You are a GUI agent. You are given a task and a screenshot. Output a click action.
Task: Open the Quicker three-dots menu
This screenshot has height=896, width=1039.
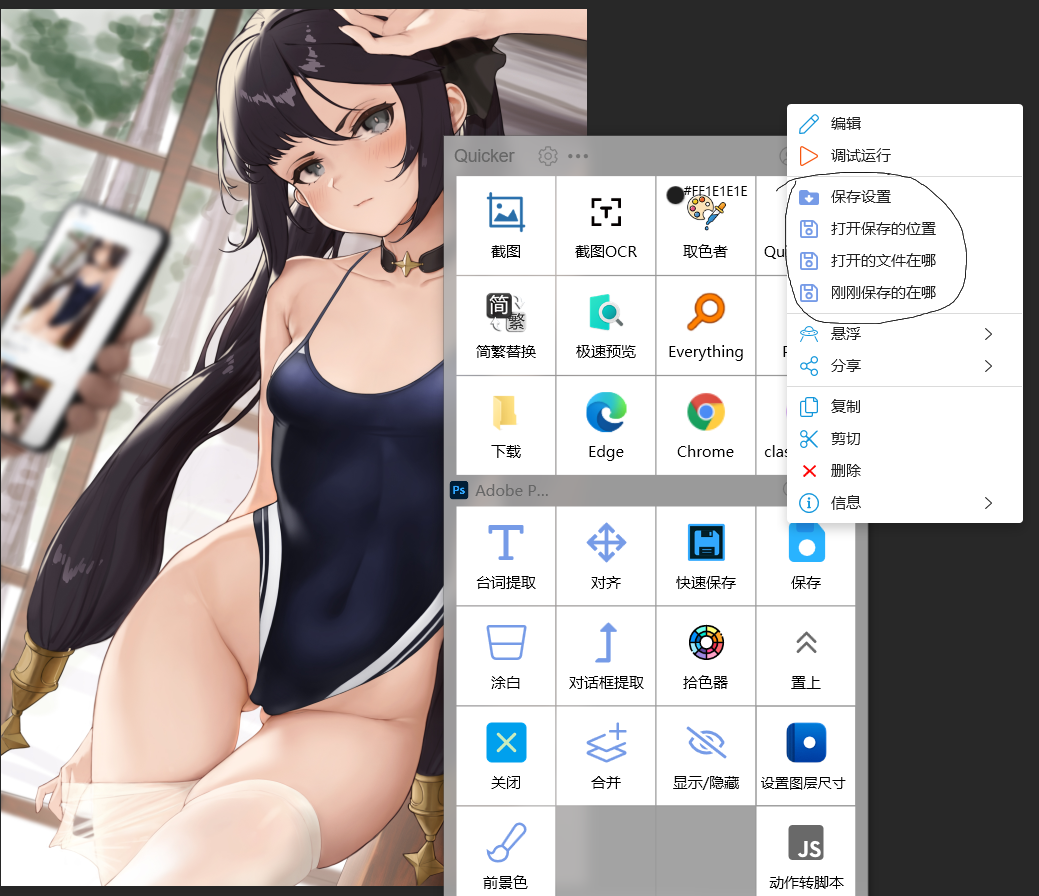point(578,156)
